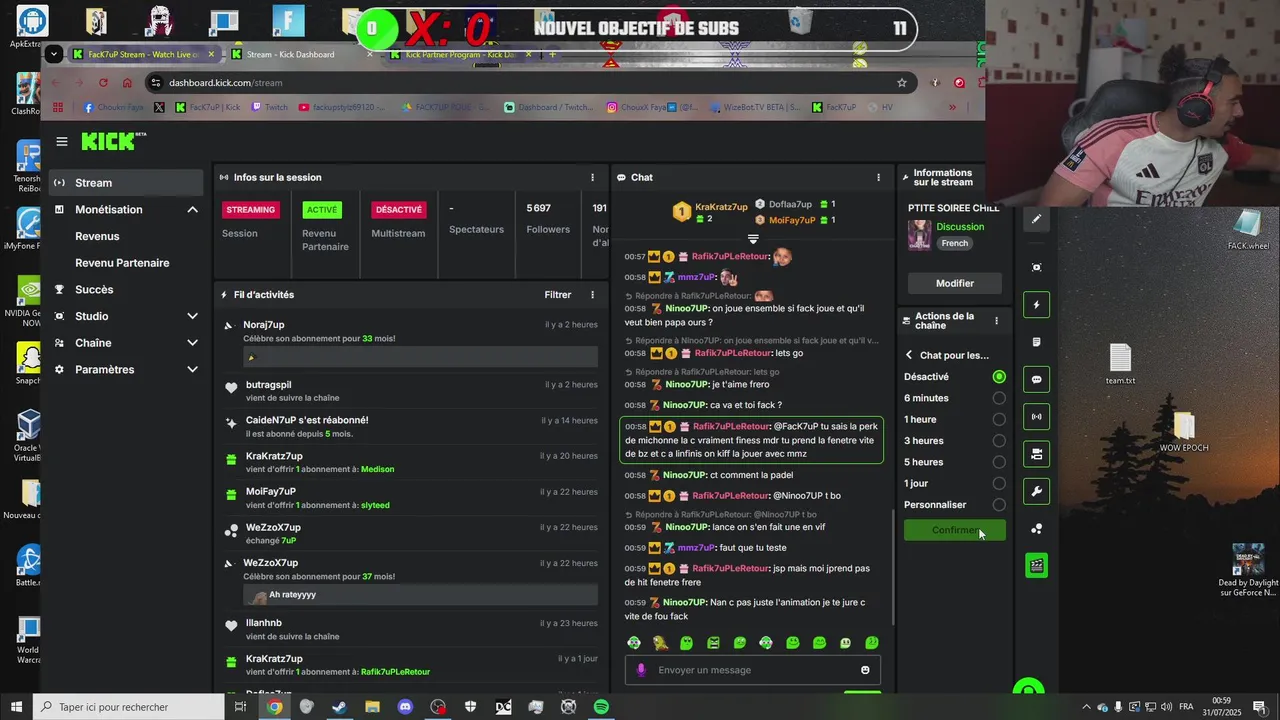Screen dimensions: 1280x720
Task: Click the document page icon in right toolbar
Action: [1036, 342]
